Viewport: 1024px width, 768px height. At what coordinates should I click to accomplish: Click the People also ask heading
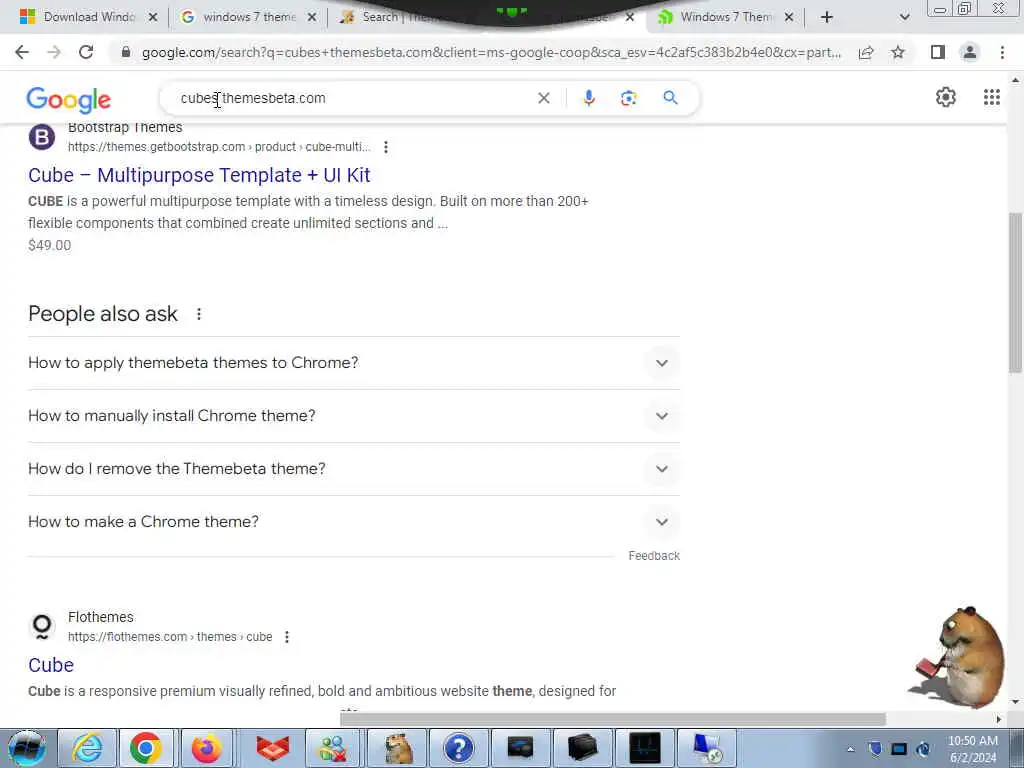[103, 314]
